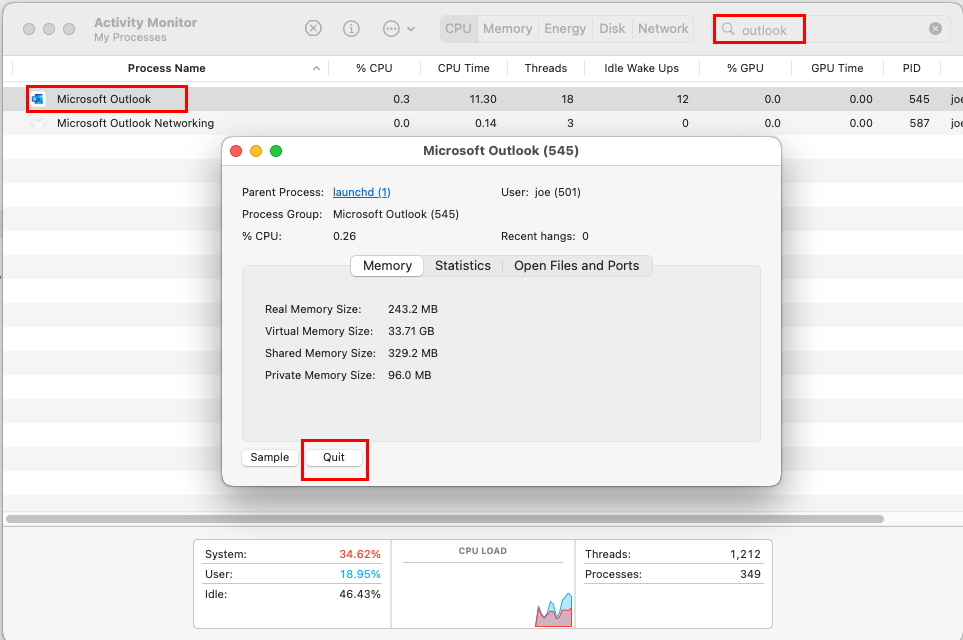The height and width of the screenshot is (640, 963).
Task: Show the Statistics tab in dialog
Action: pyautogui.click(x=462, y=266)
